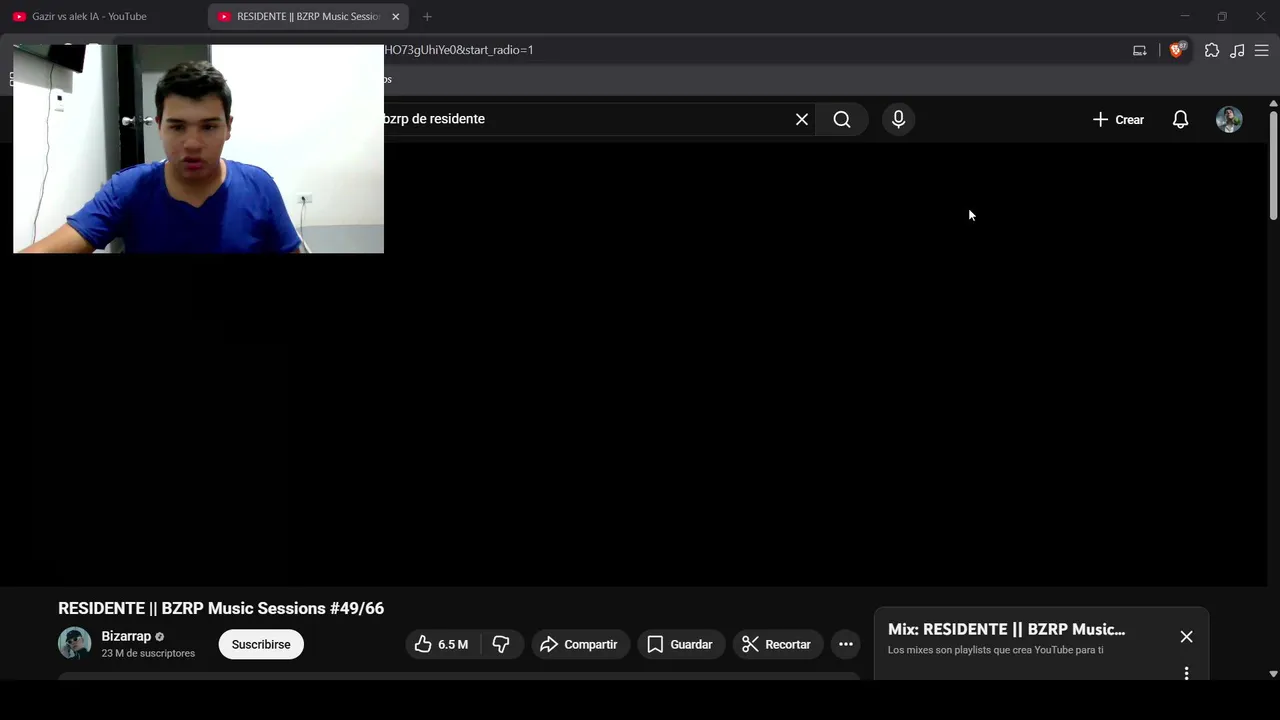Open the browser extensions puzzle icon
The image size is (1280, 720).
(1212, 50)
